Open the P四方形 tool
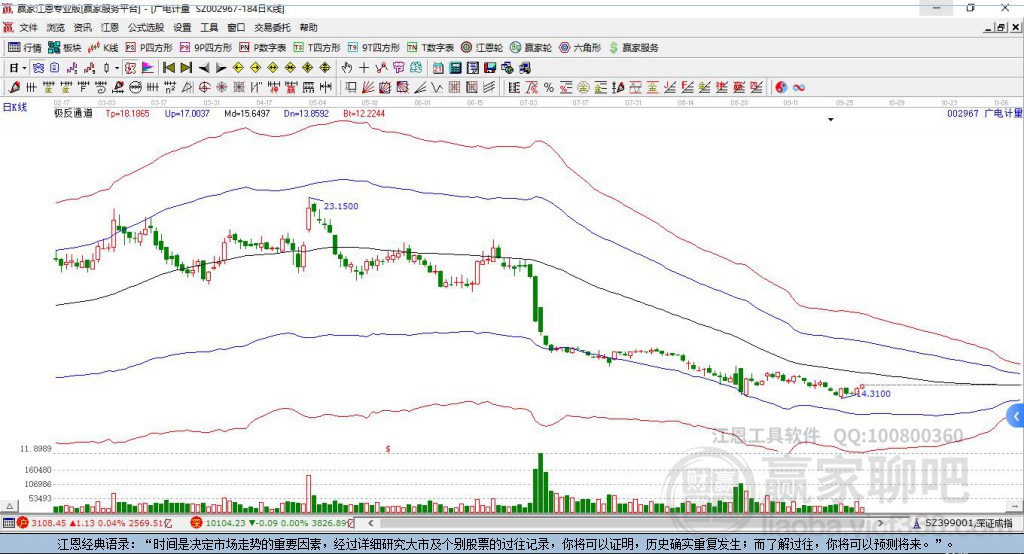1024x554 pixels. pyautogui.click(x=149, y=48)
